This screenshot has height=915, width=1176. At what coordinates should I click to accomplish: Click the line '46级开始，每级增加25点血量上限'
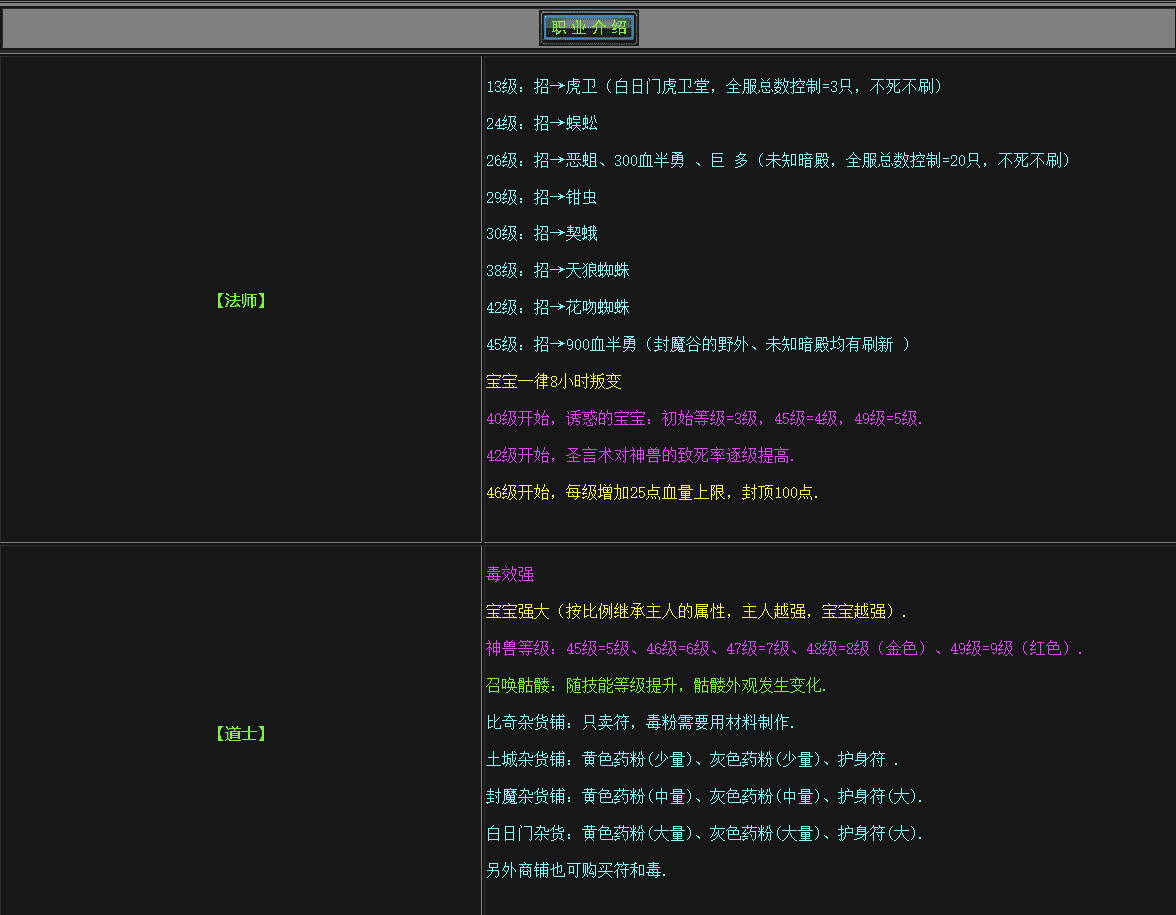[x=652, y=493]
